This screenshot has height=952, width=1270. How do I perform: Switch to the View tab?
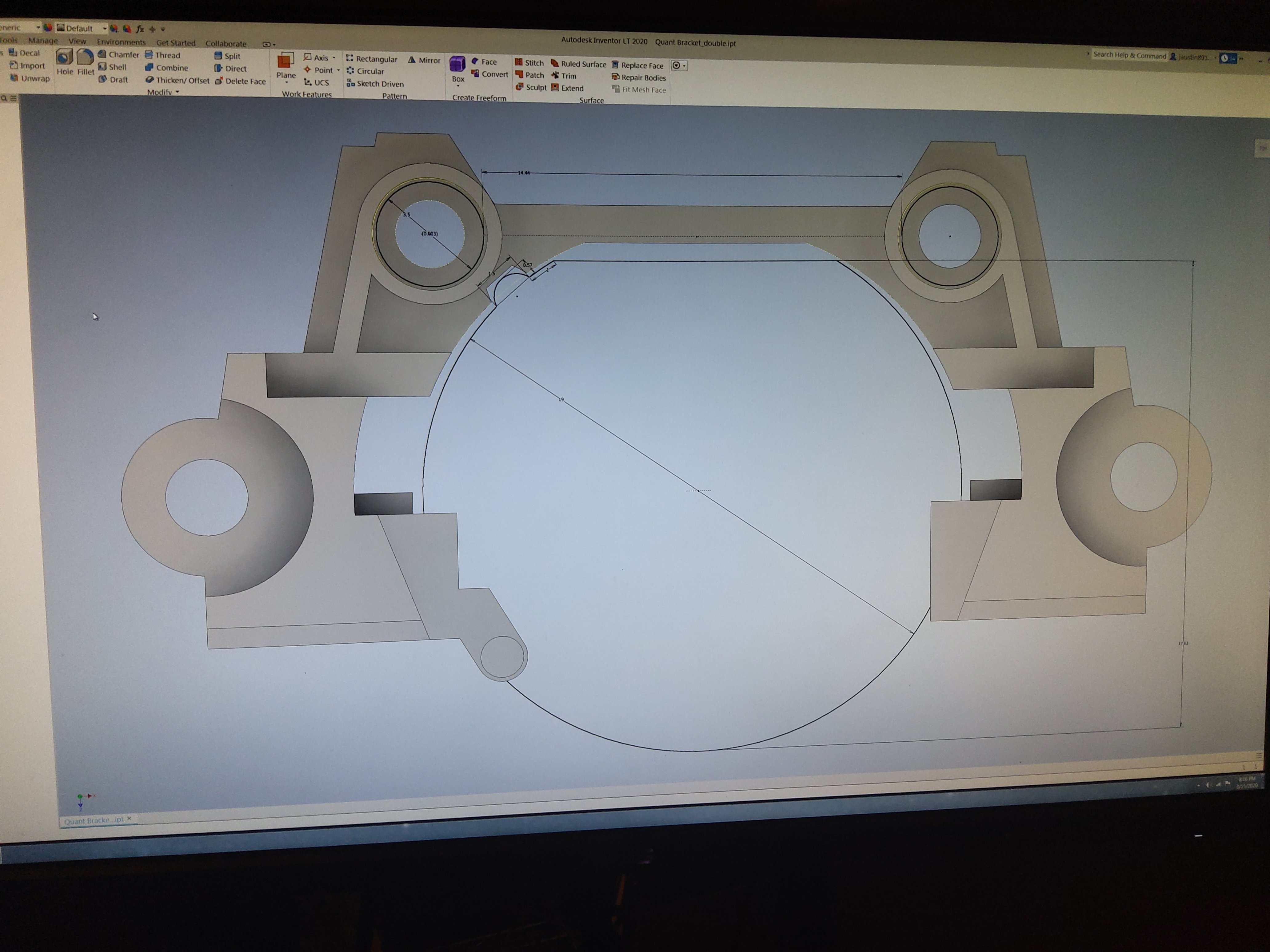77,41
